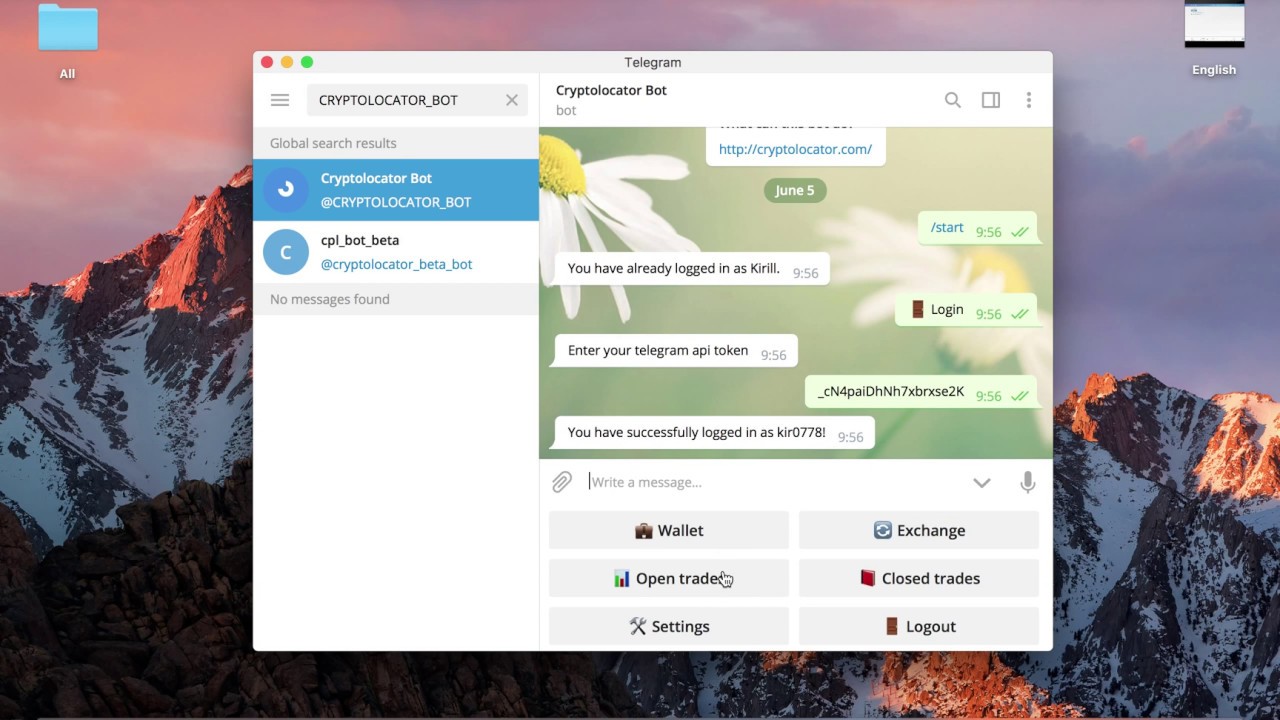
Task: Focus the Write a message field
Action: (770, 482)
